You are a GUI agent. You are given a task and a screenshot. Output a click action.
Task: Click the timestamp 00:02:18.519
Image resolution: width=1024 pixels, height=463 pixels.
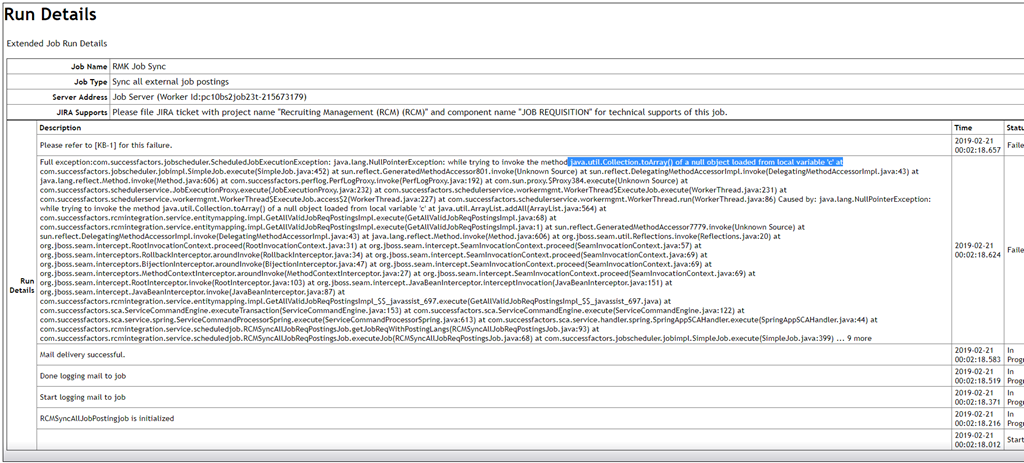coord(978,380)
